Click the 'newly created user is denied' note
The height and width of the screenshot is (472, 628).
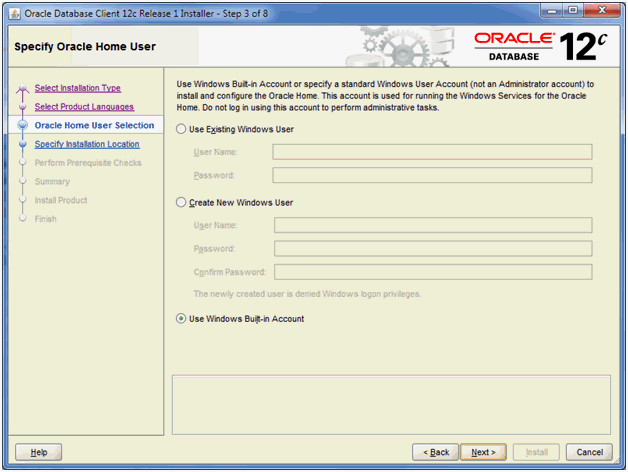tap(307, 294)
